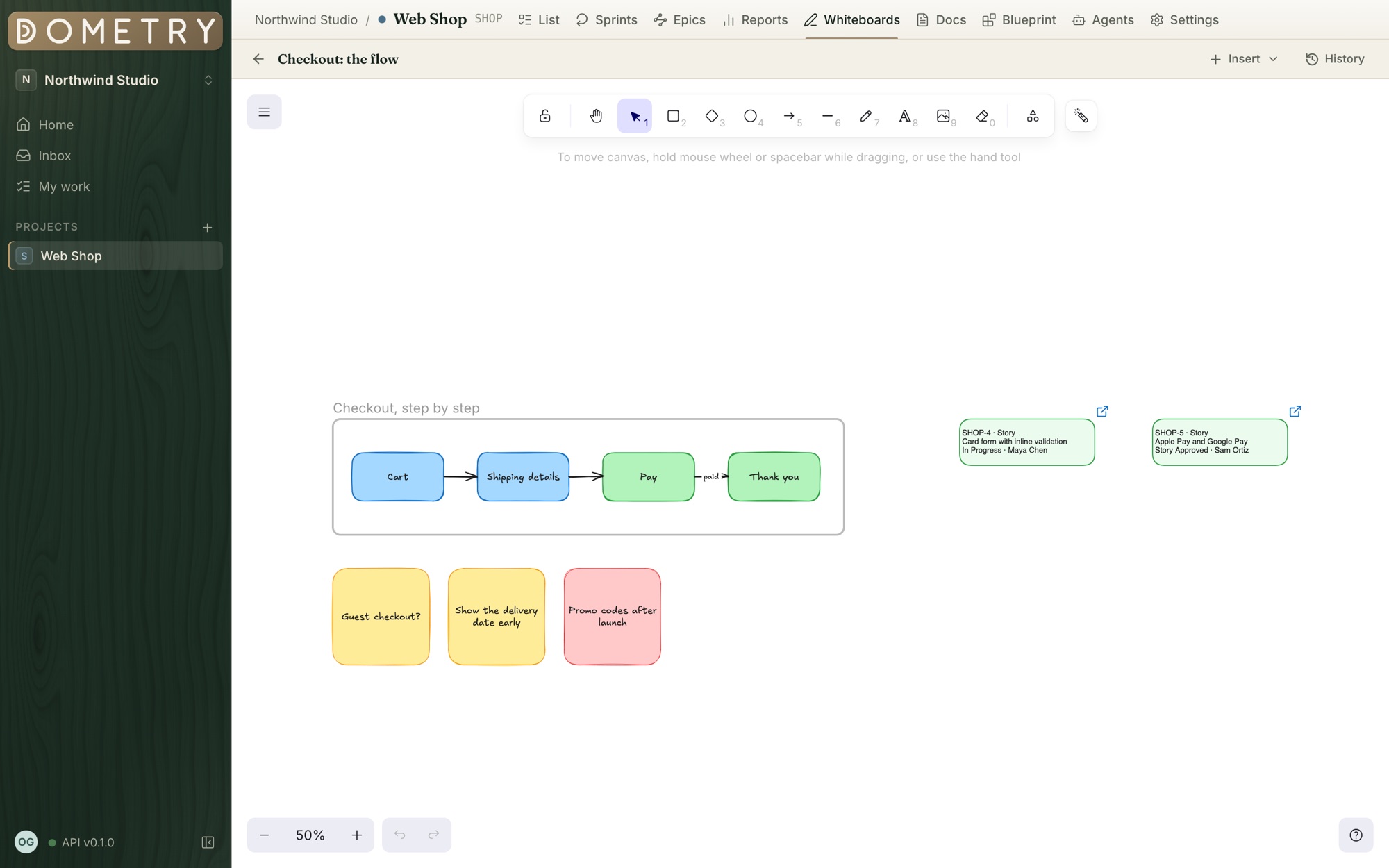Switch to the List tab

point(539,19)
